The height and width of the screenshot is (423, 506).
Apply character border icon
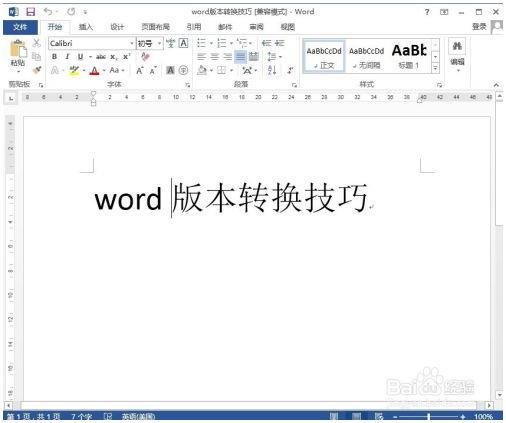tap(183, 43)
